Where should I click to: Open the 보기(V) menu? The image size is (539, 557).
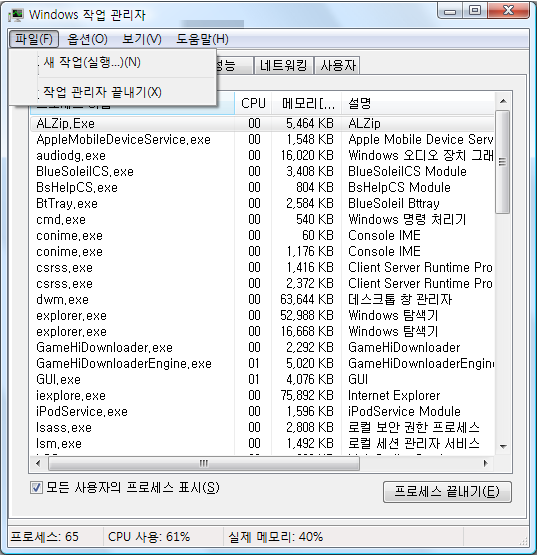(x=141, y=39)
